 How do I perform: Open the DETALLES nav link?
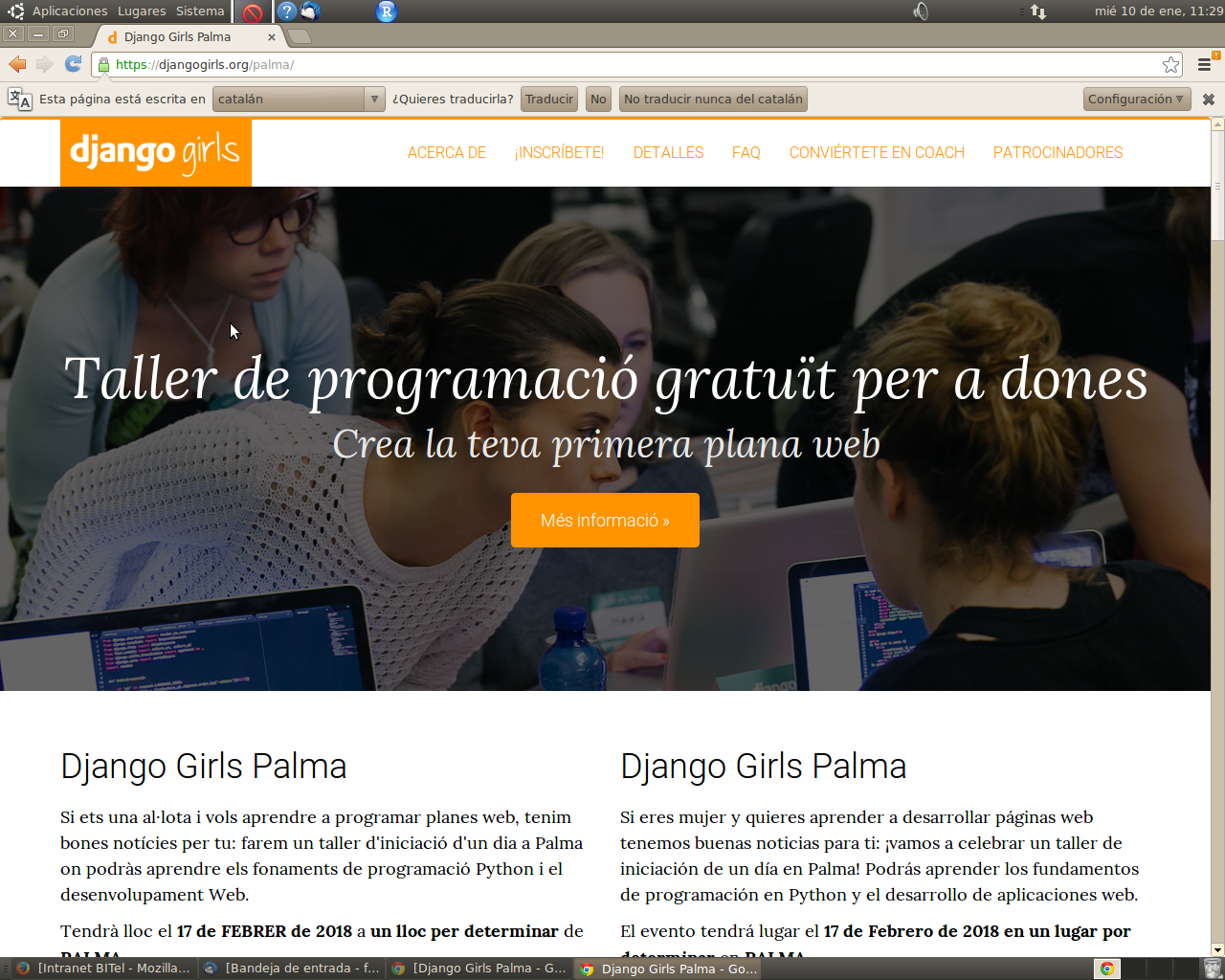[668, 152]
